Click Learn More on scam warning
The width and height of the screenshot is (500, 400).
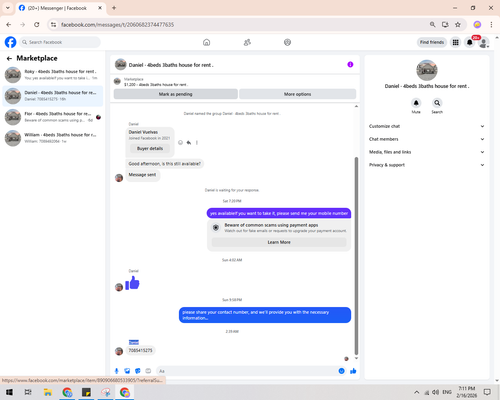279,242
